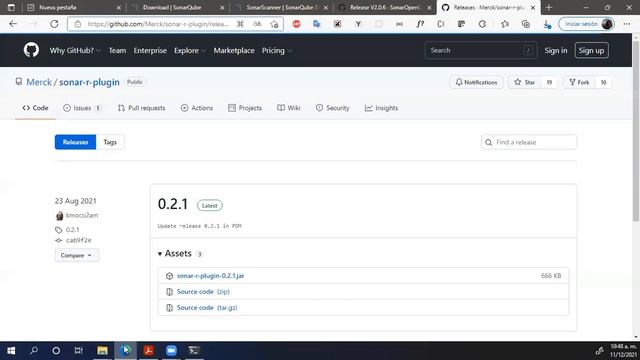This screenshot has width=640, height=360.
Task: Open the Insights repository tab
Action: 381,108
